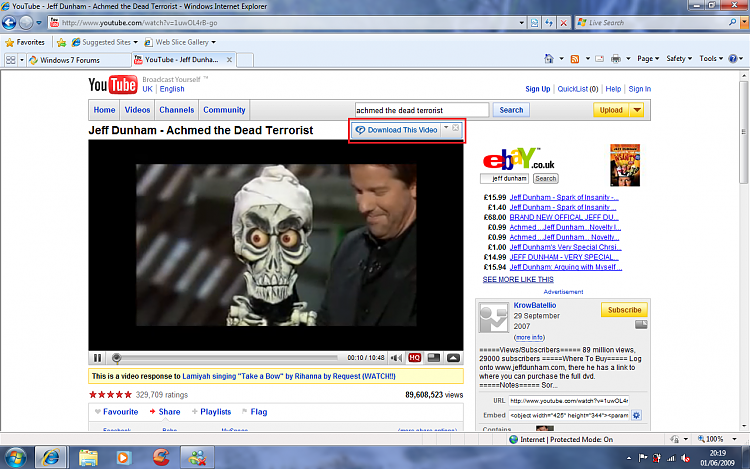Expand the address bar history dropdown
Viewport: 750px width, 469px height.
tap(521, 22)
